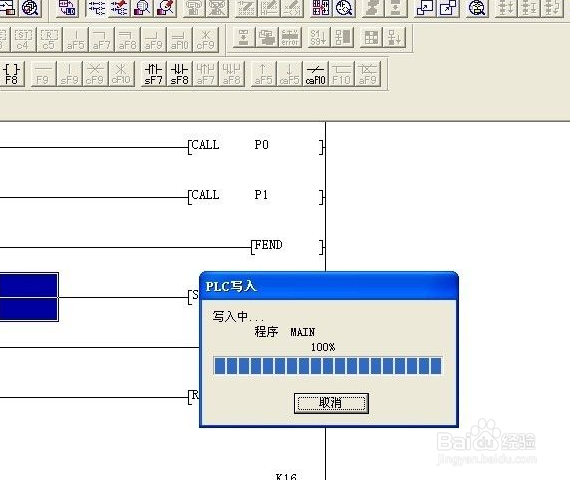Select the horizontal line F9 tool

tap(43, 74)
